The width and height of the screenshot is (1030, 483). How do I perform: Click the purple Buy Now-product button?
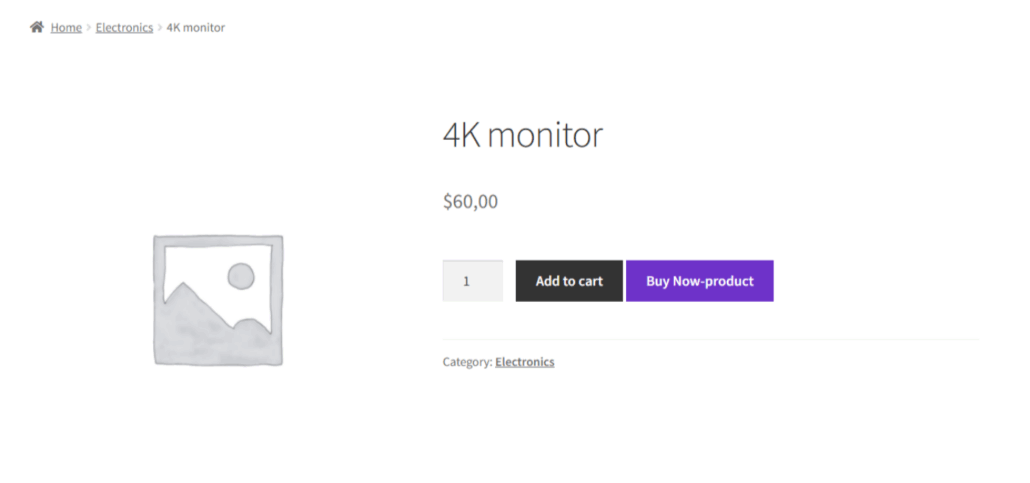click(699, 281)
